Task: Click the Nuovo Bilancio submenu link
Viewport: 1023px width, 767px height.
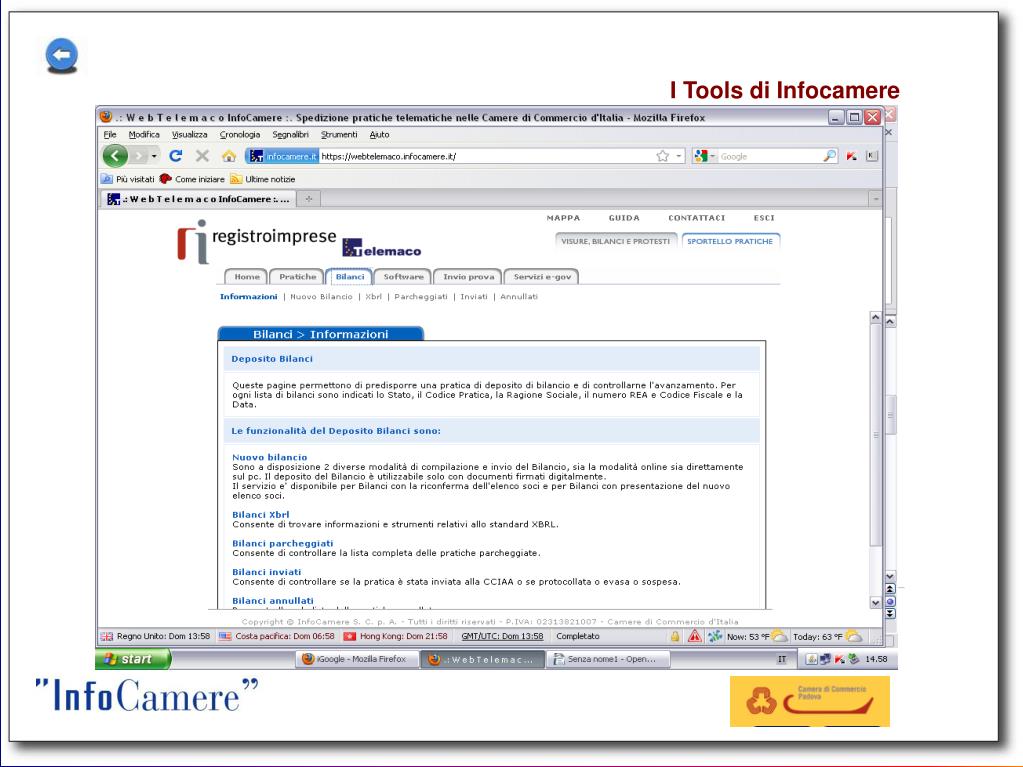Action: coord(321,297)
